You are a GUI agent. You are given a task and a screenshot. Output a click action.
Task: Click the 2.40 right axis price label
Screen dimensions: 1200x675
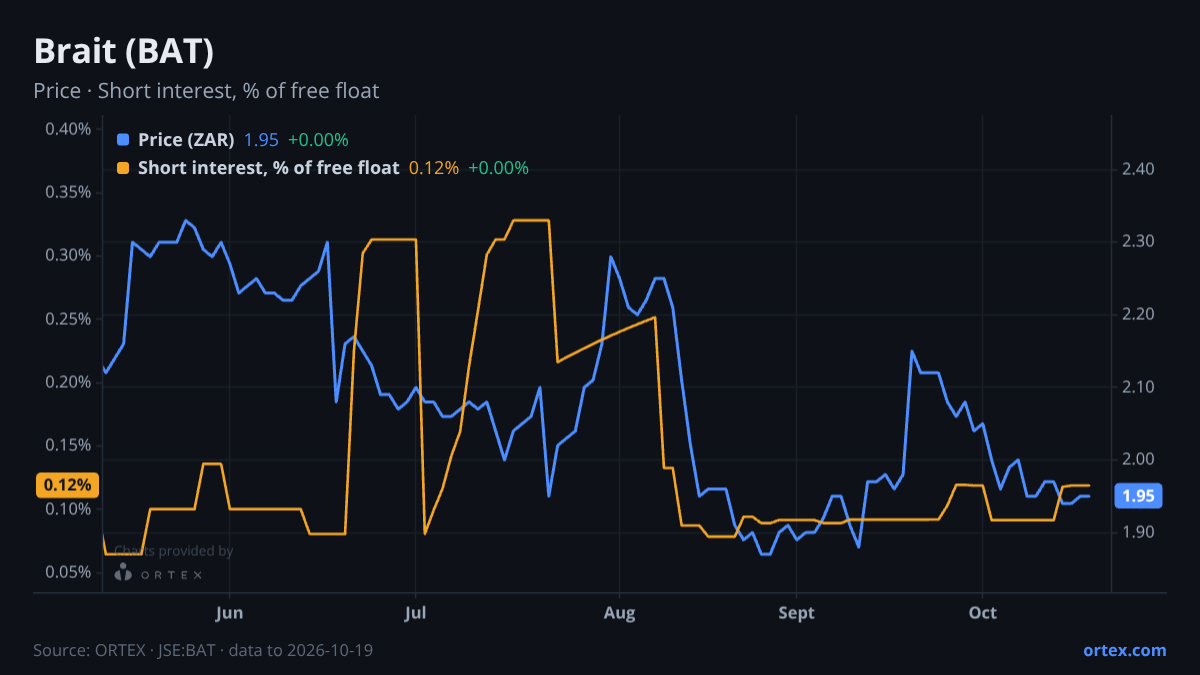click(x=1138, y=169)
